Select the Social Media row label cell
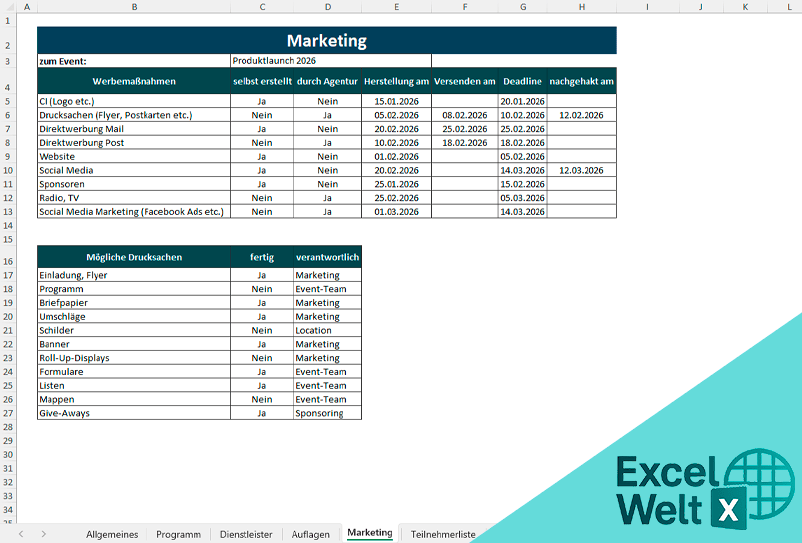 [x=134, y=170]
